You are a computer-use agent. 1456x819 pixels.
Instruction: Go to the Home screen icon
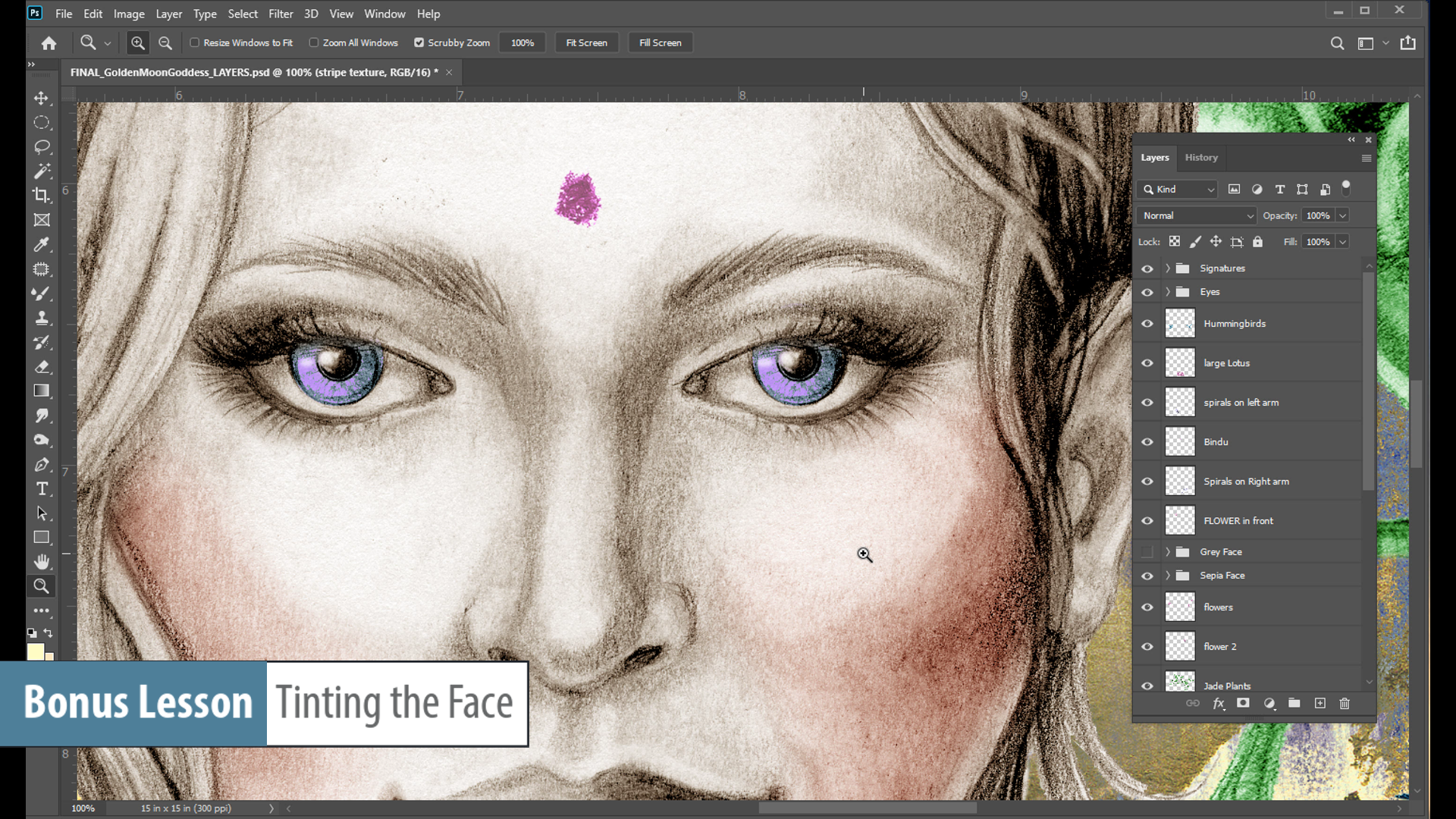pyautogui.click(x=49, y=43)
